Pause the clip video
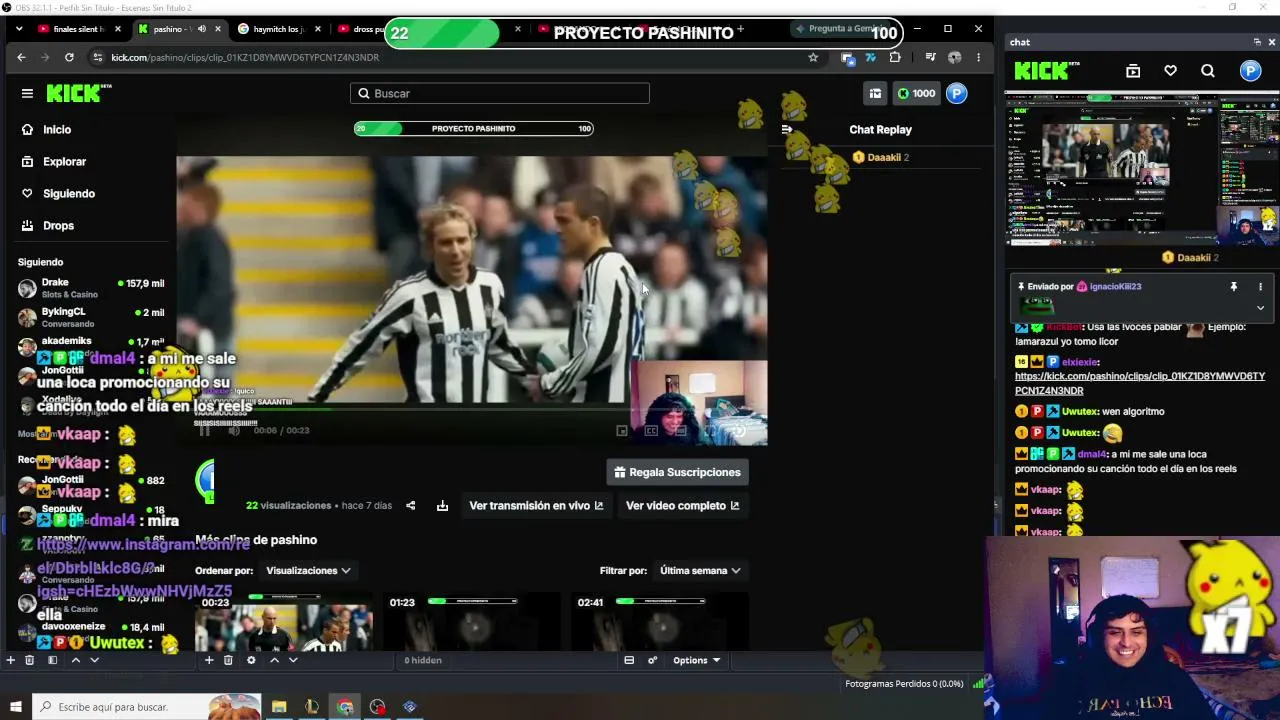The height and width of the screenshot is (720, 1280). pyautogui.click(x=204, y=430)
